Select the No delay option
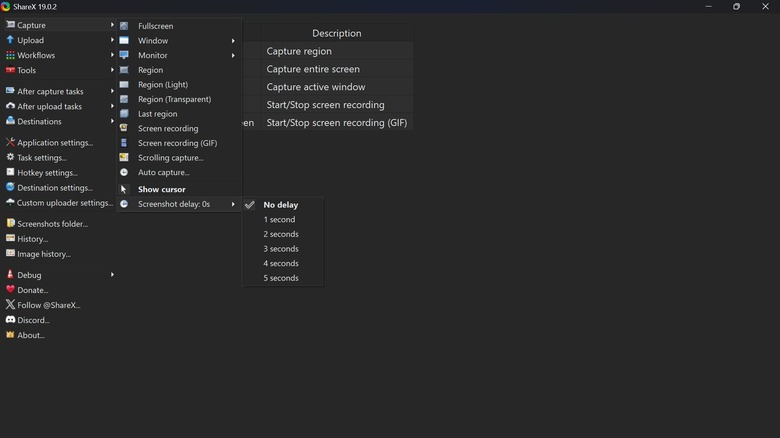 pyautogui.click(x=283, y=205)
